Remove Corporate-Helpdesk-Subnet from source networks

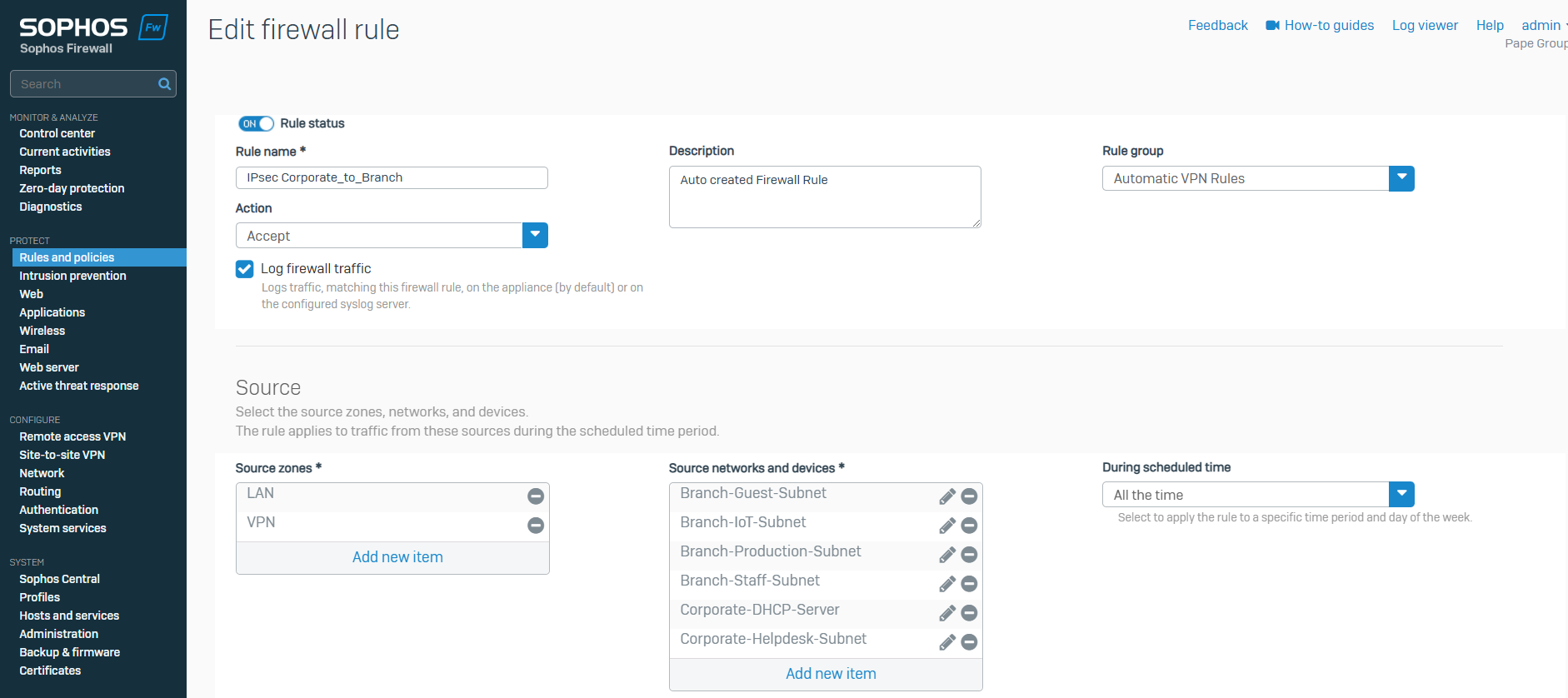pos(969,642)
